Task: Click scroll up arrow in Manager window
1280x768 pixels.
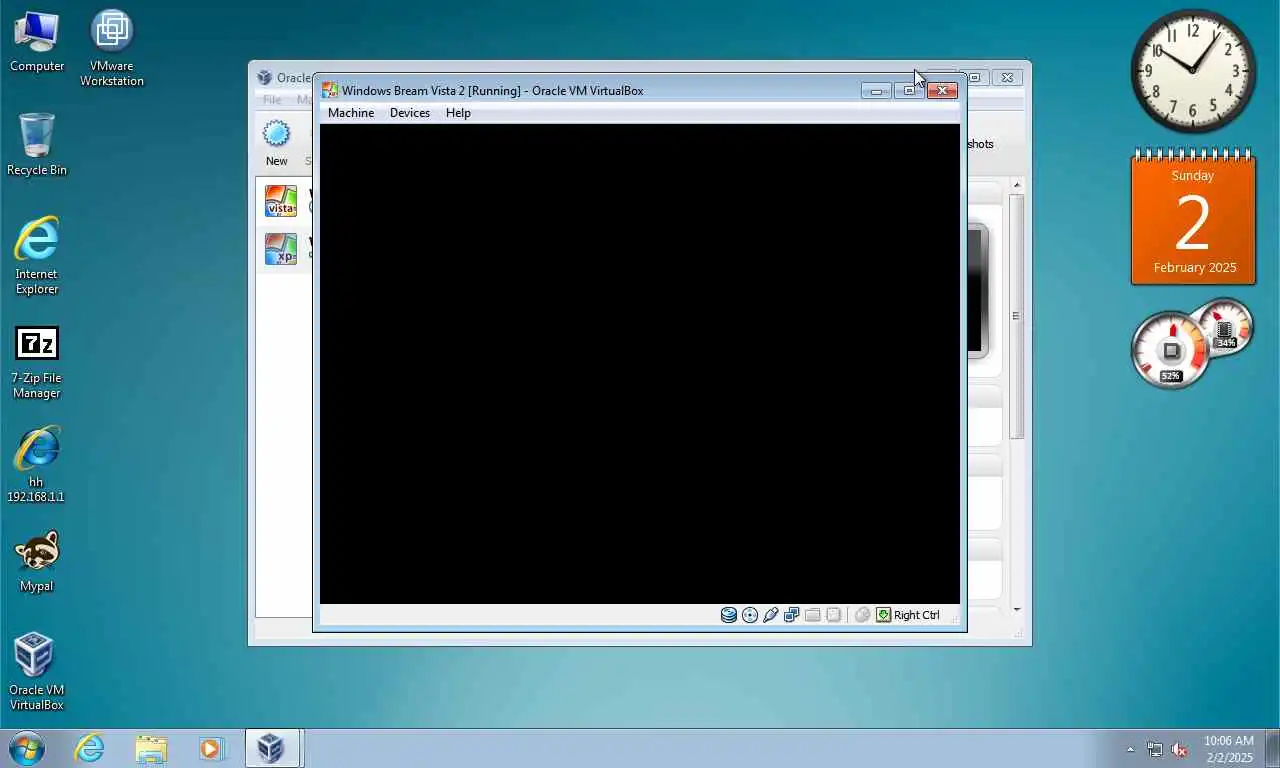Action: 1017,185
